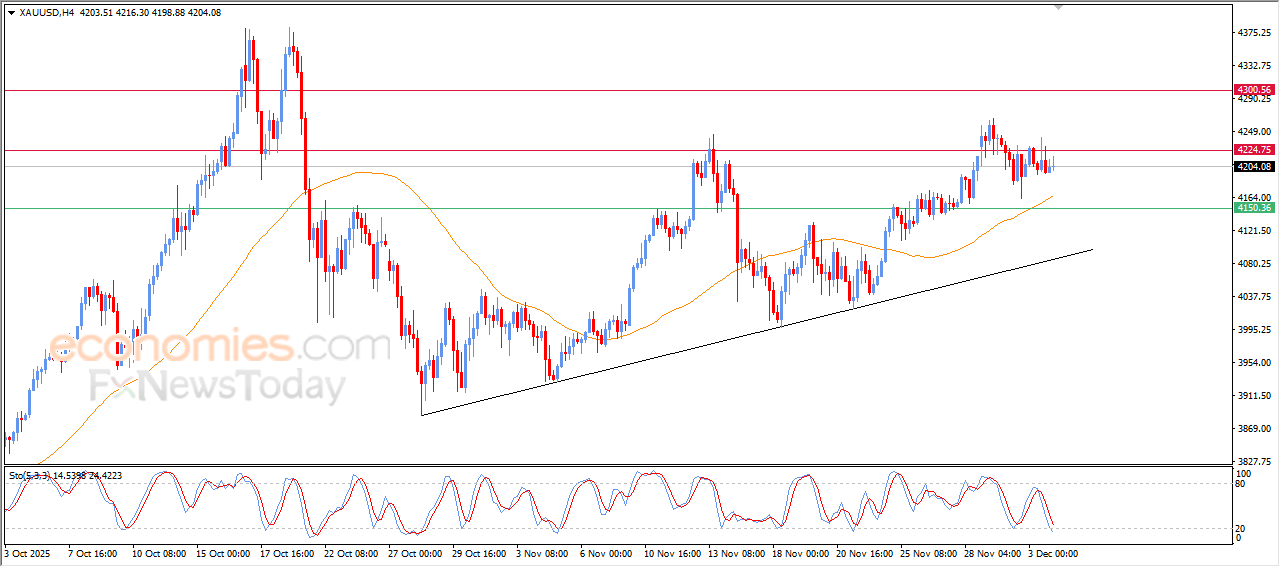
Task: Click the 18 Nov 00:00 time label
Action: tap(801, 553)
